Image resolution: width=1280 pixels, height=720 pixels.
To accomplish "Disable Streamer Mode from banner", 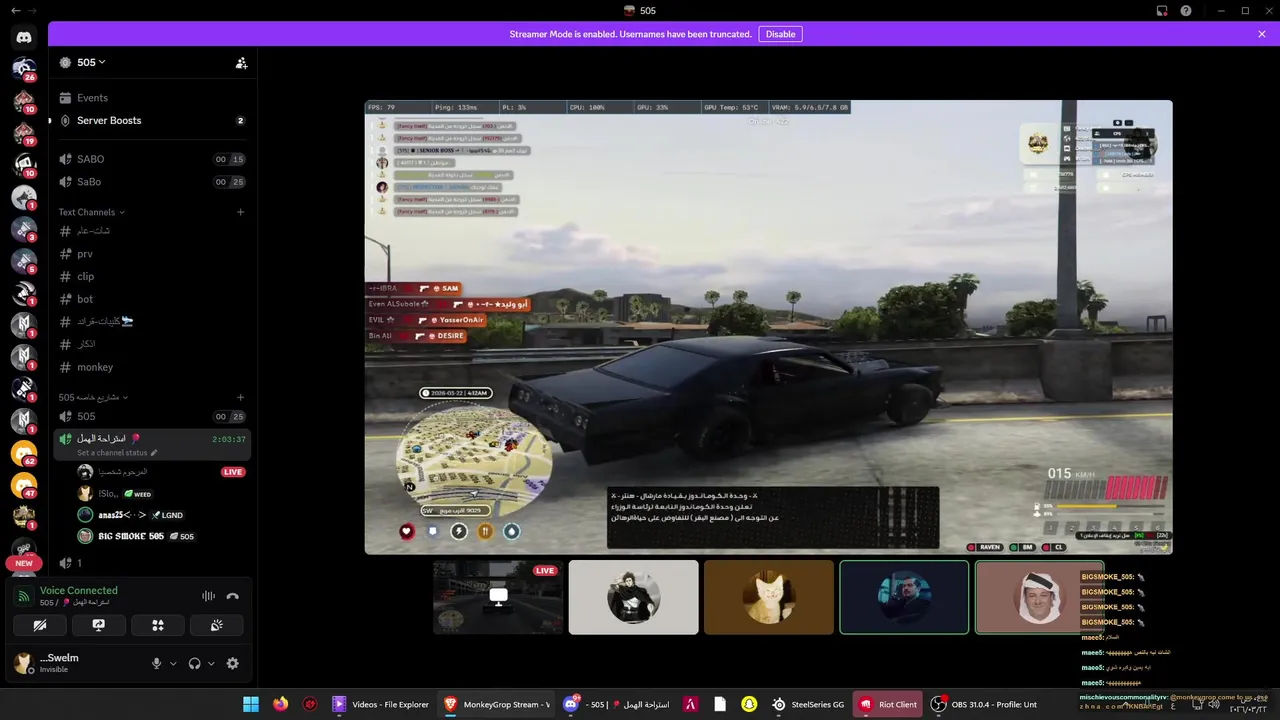I will tap(780, 34).
